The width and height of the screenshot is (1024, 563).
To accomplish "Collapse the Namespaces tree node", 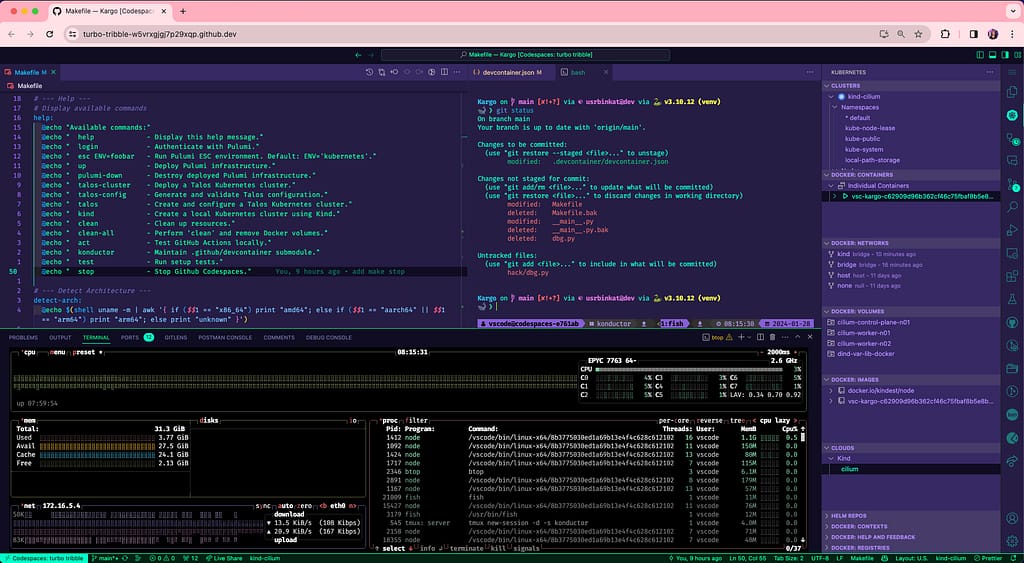I will pos(835,107).
